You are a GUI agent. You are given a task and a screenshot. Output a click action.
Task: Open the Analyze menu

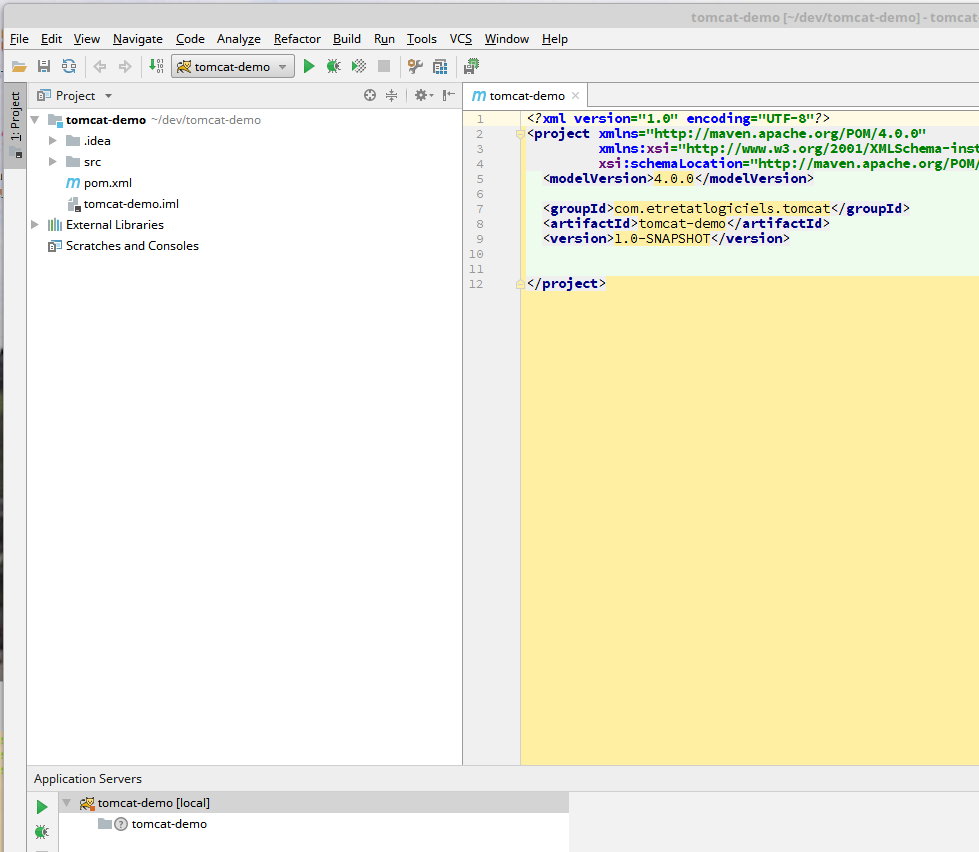pos(239,39)
